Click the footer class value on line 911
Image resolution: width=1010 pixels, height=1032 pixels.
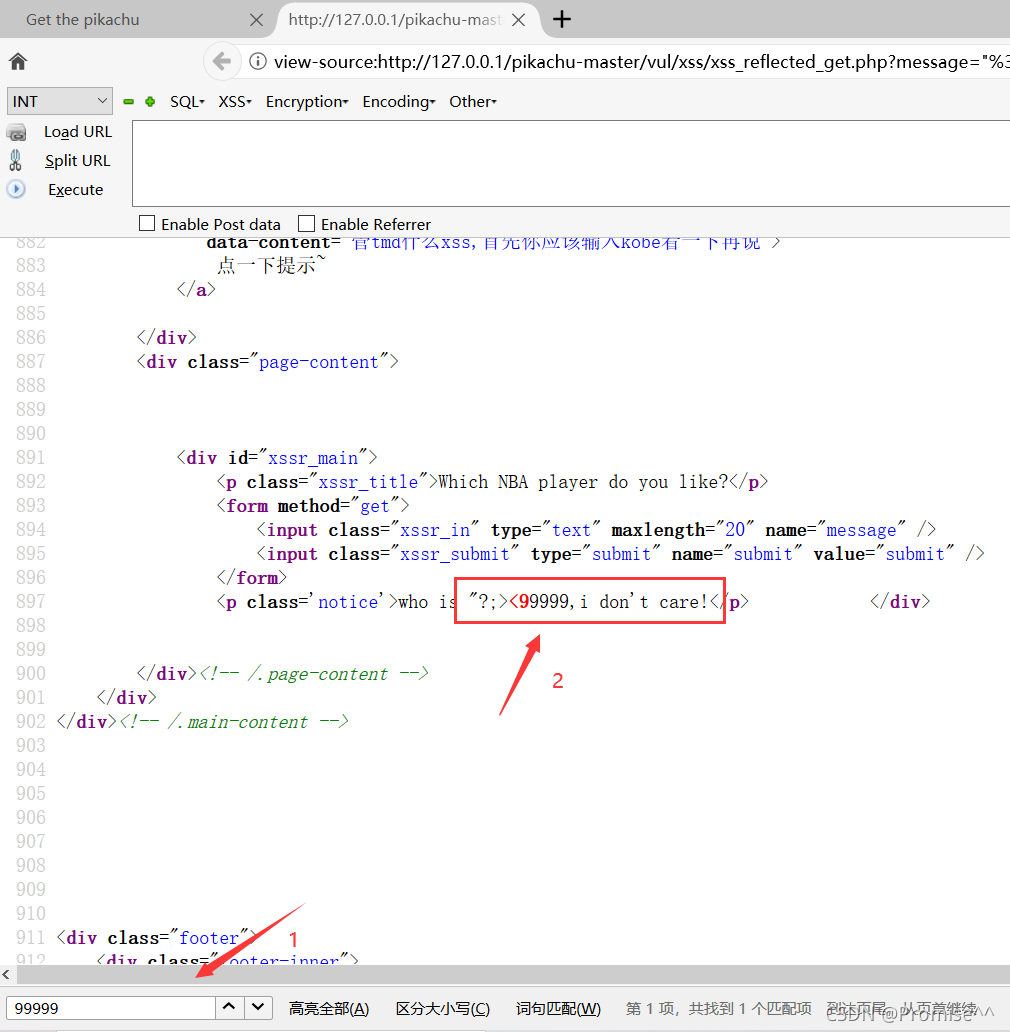tap(209, 937)
